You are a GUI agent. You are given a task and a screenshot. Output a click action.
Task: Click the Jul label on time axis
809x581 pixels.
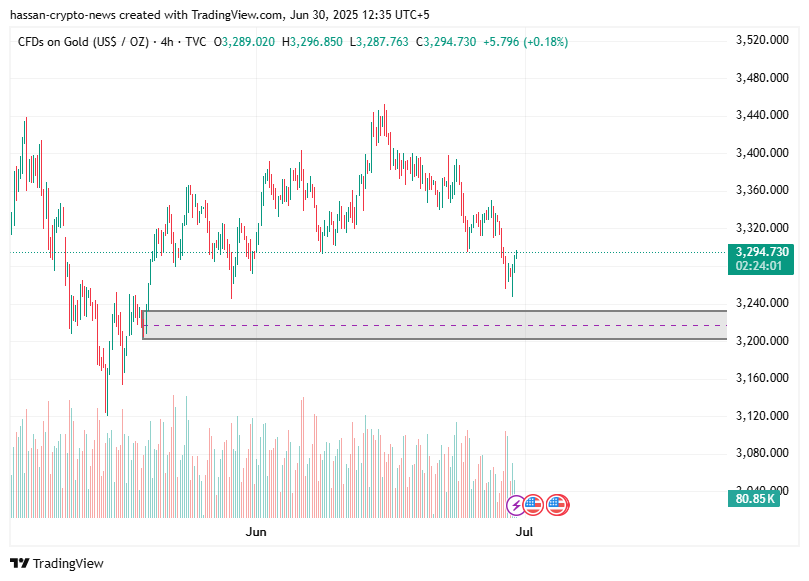[523, 532]
